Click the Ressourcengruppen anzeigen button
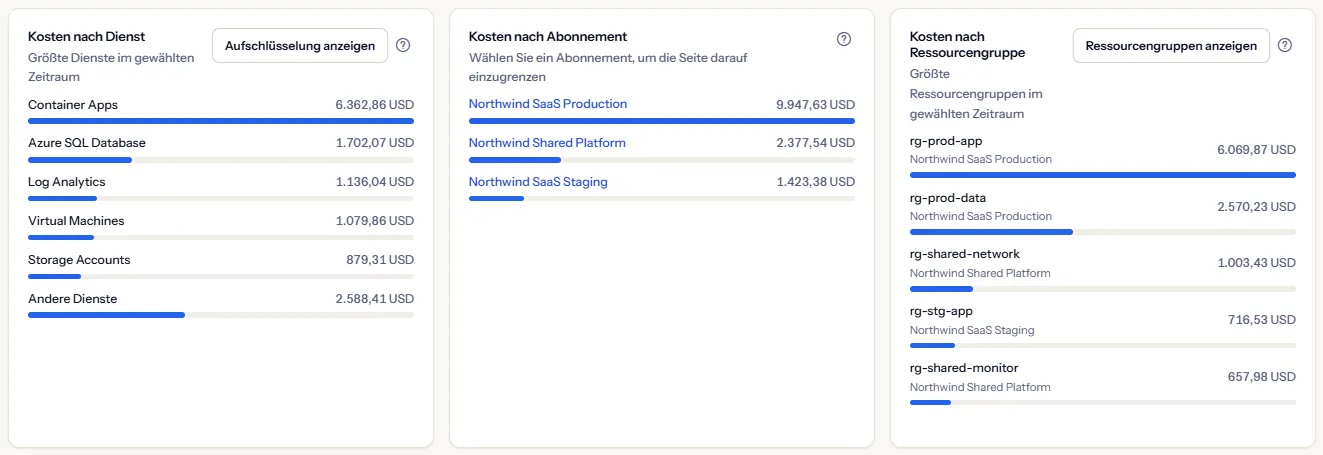This screenshot has width=1323, height=455. (x=1171, y=45)
